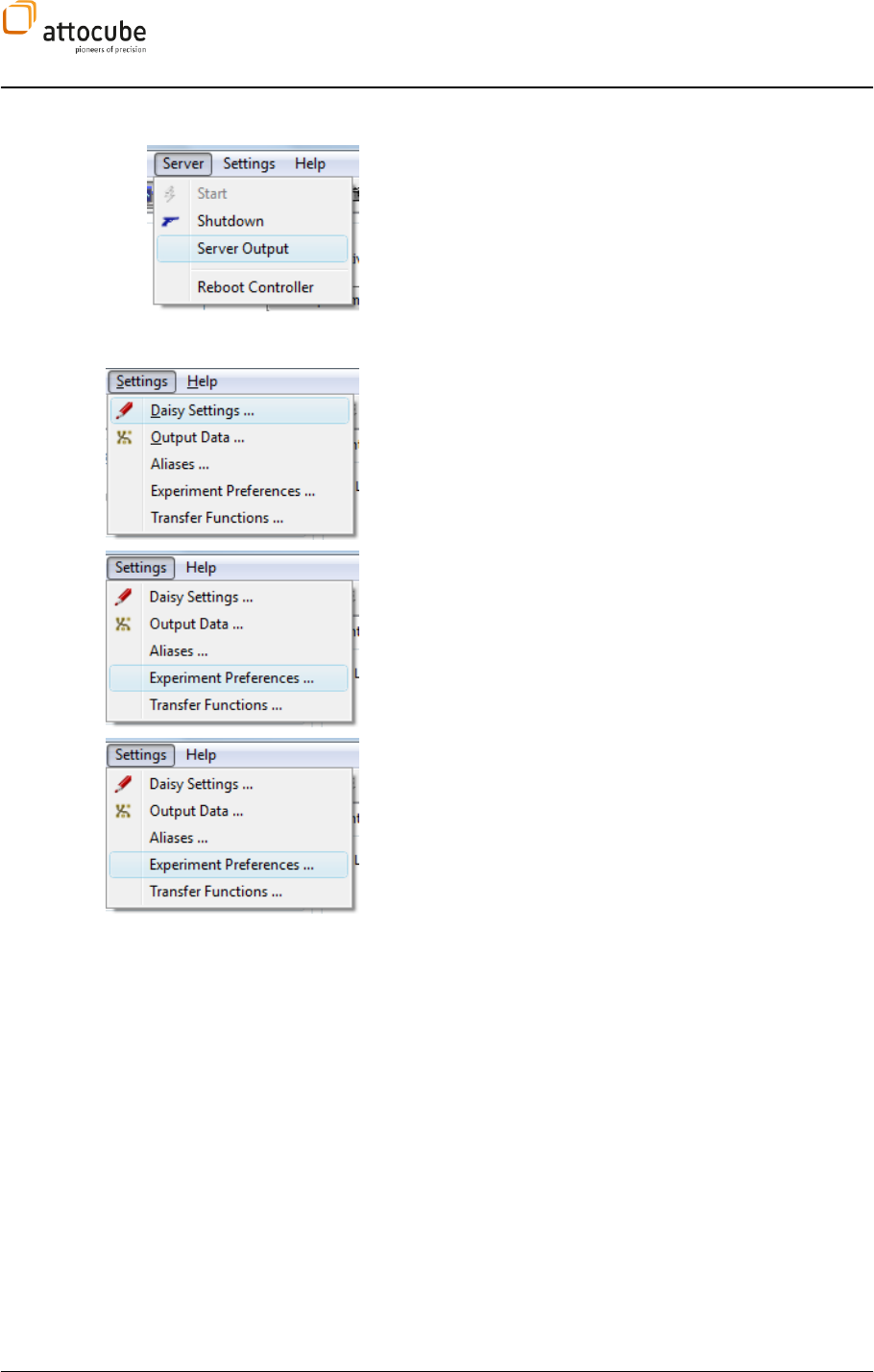This screenshot has height=1372, width=874.
Task: Click Help menu with underlined H
Action: click(202, 381)
